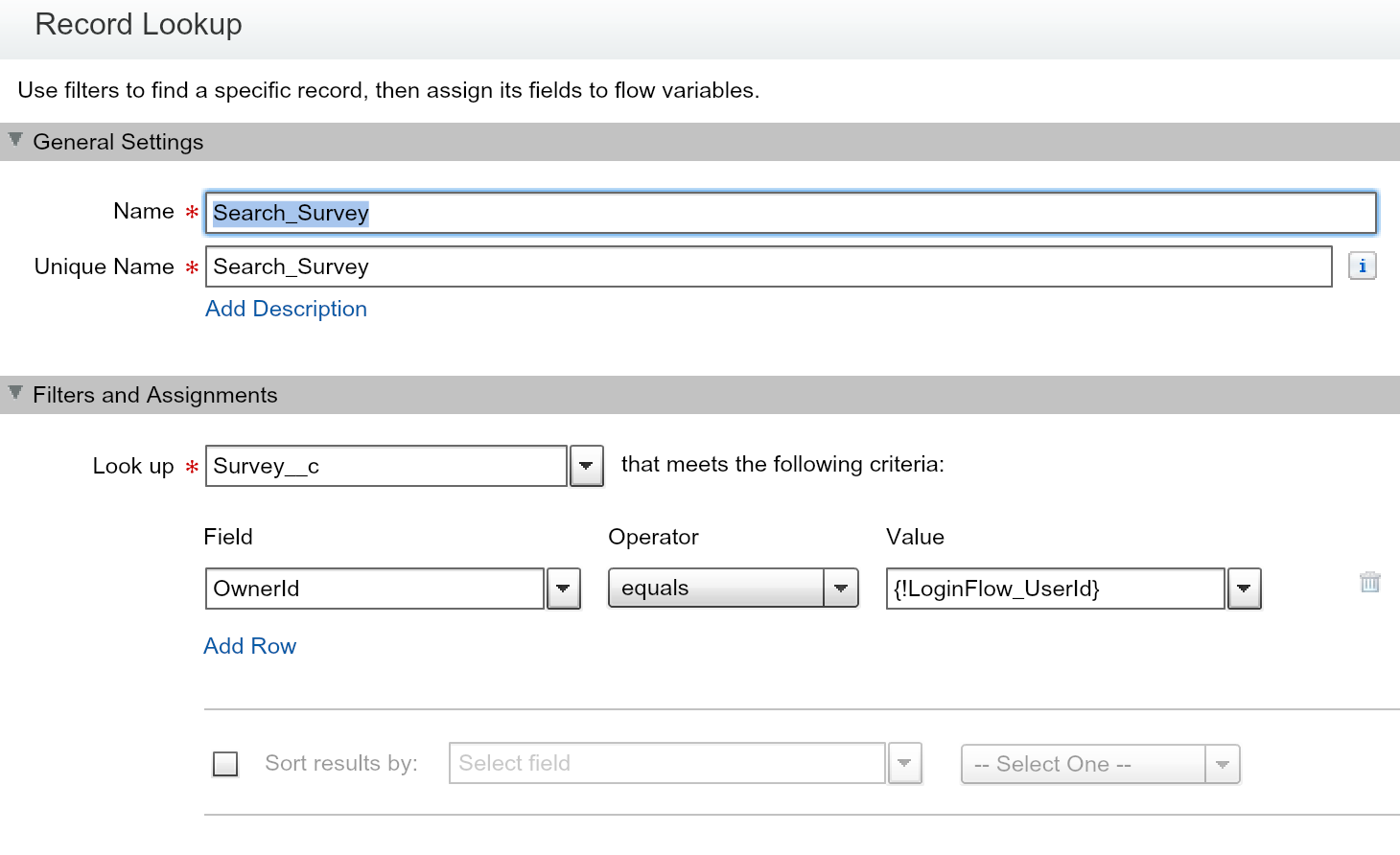1400x855 pixels.
Task: Click the Add Row link
Action: 249,646
